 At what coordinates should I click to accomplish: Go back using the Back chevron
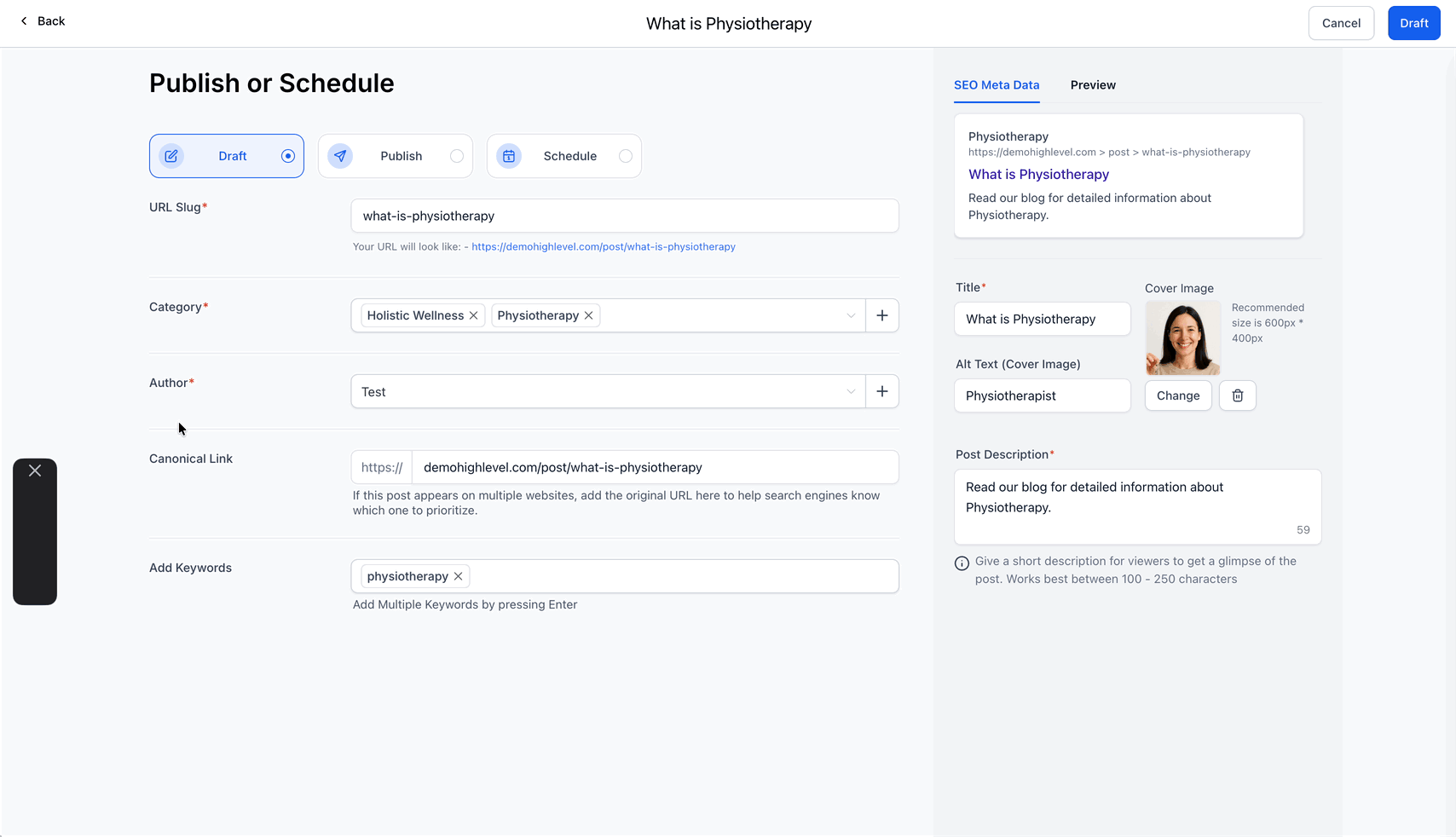pyautogui.click(x=25, y=21)
